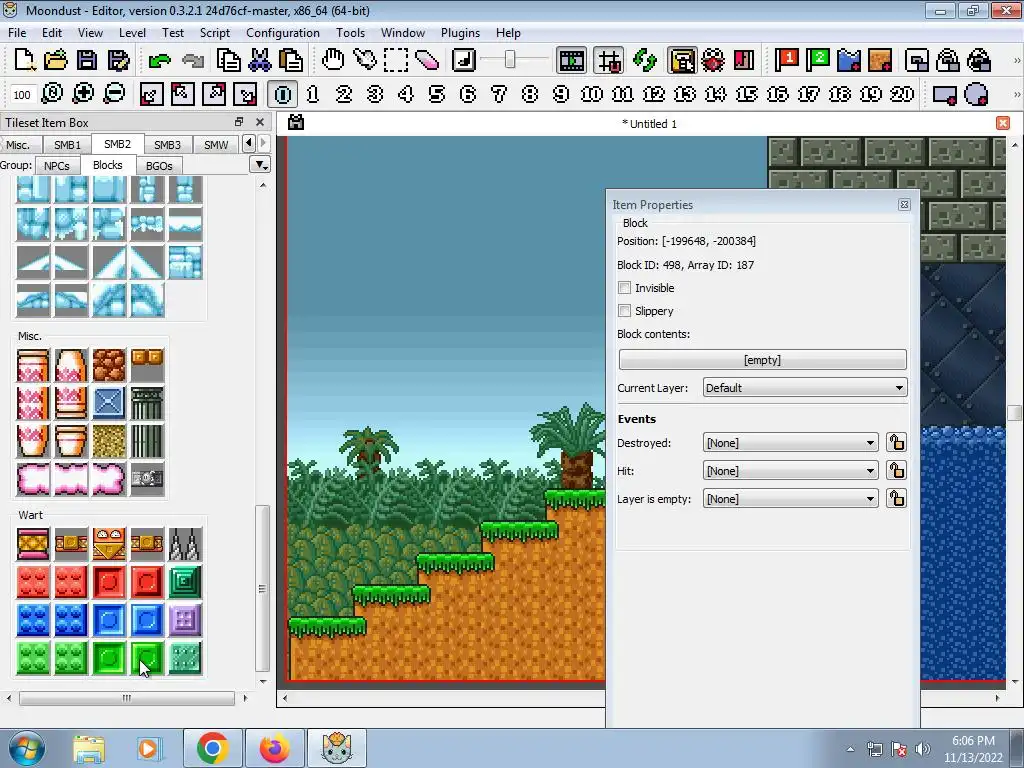Toggle the Invisible checkbox
Image resolution: width=1024 pixels, height=768 pixels.
coord(624,288)
